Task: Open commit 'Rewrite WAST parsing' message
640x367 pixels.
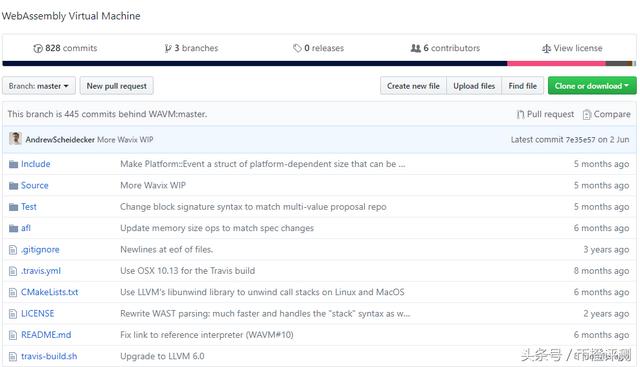Action: click(265, 314)
